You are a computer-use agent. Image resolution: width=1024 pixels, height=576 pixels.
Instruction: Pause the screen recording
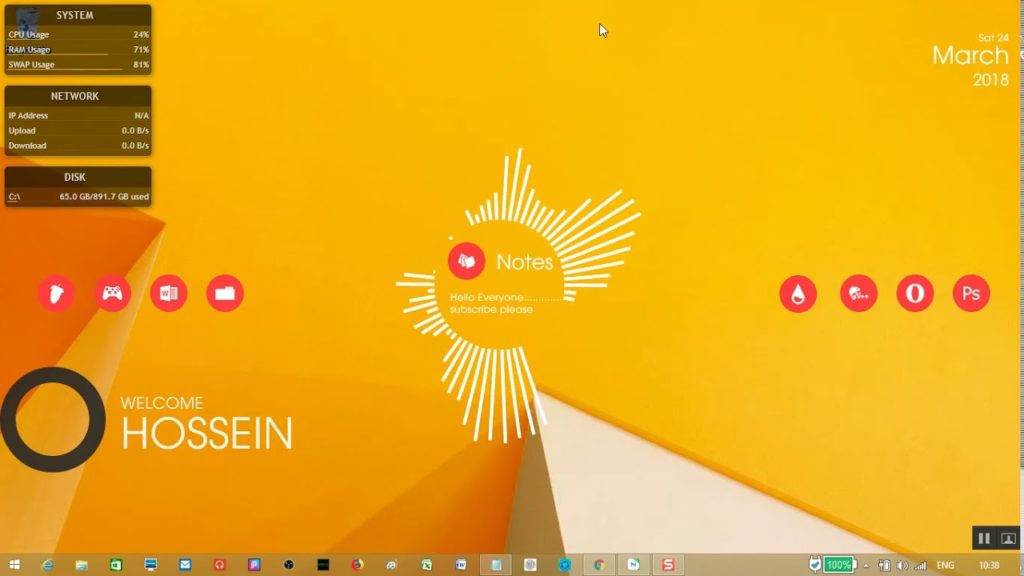point(984,539)
